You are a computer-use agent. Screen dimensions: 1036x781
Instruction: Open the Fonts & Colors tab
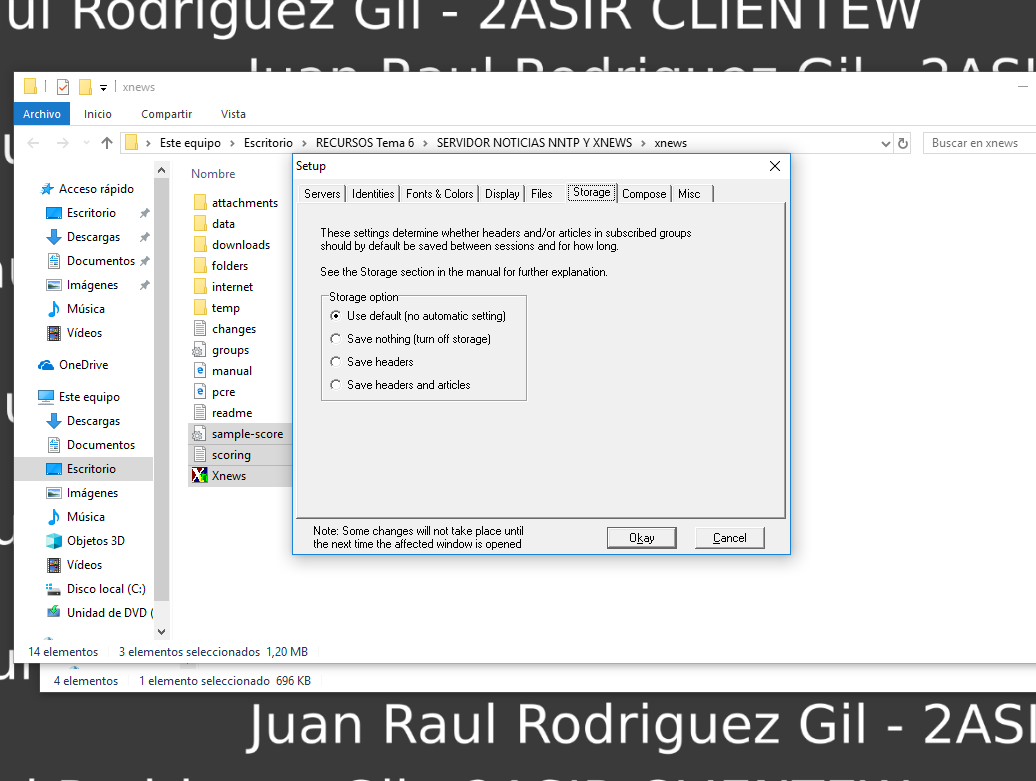coord(439,194)
